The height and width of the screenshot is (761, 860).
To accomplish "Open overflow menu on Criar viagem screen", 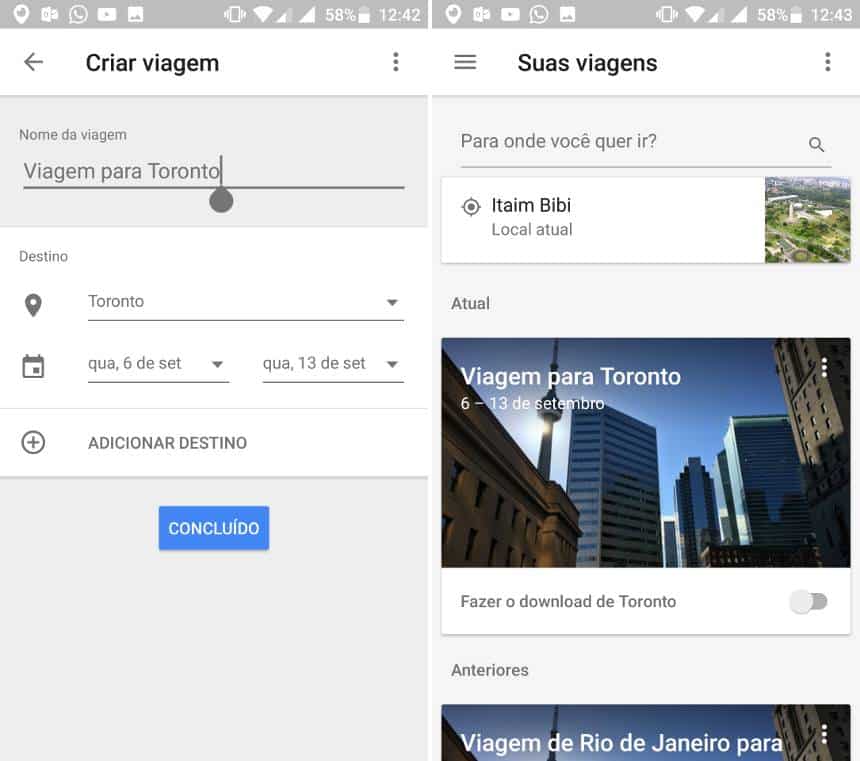I will [395, 62].
